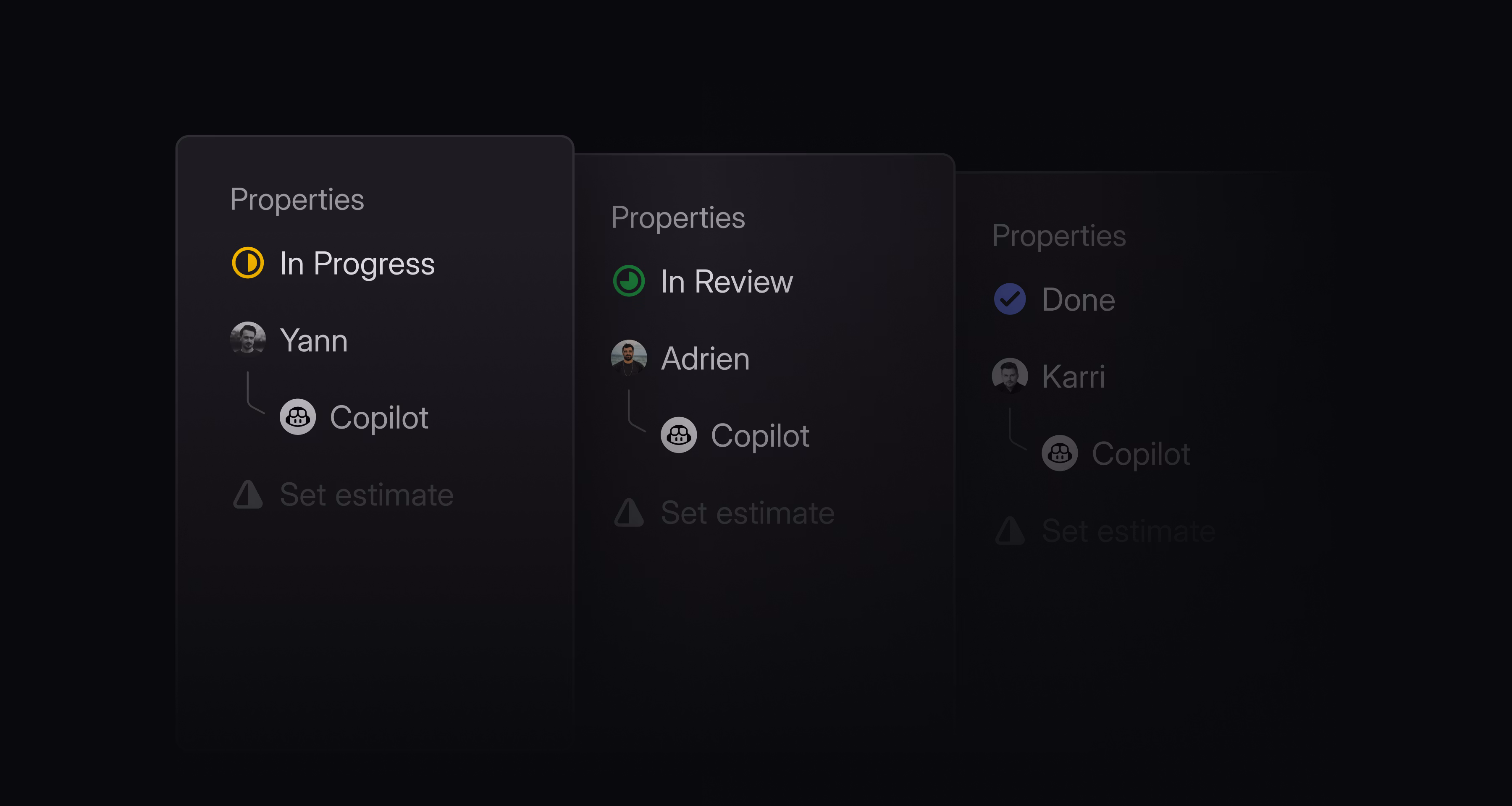This screenshot has height=806, width=1512.
Task: Click the estimate triangle icon on the middle card
Action: coord(629,513)
